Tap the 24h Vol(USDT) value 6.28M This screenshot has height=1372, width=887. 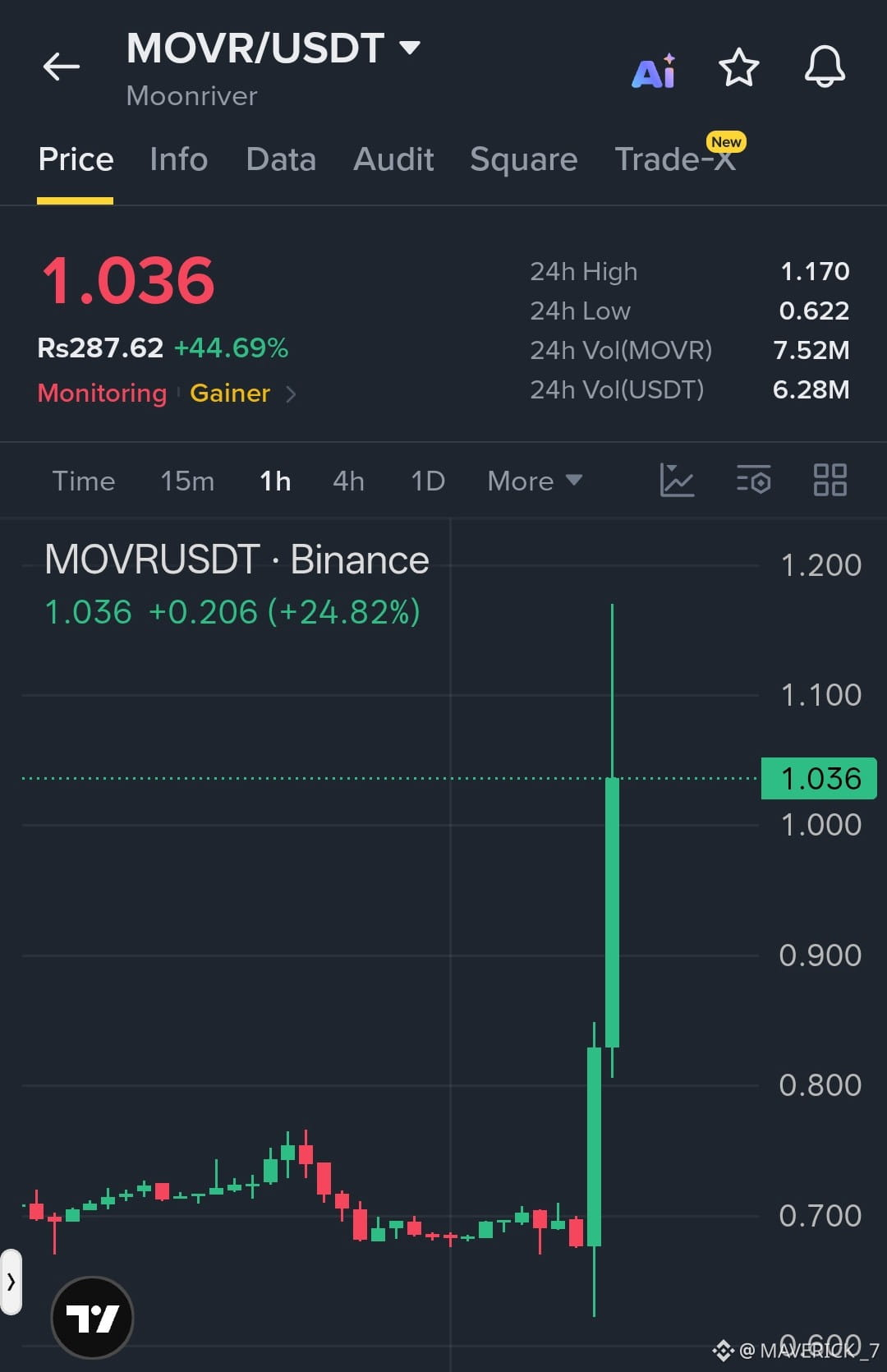coord(811,389)
